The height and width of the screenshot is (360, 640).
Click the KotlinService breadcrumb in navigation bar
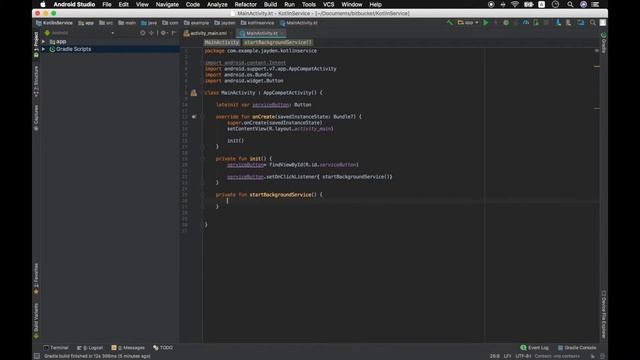coord(54,23)
